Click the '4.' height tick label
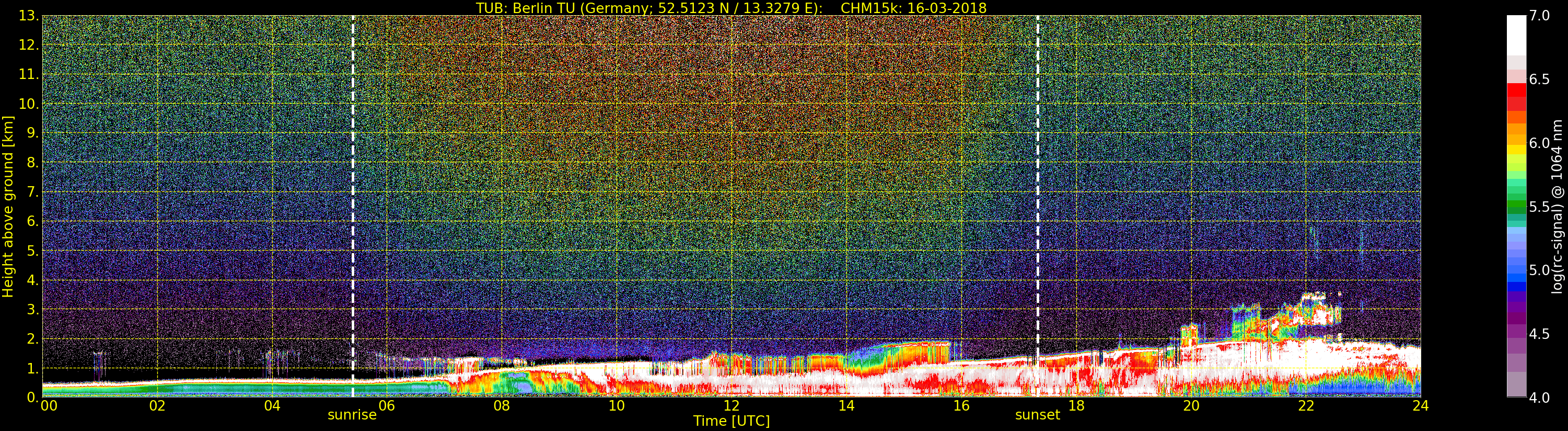The height and width of the screenshot is (431, 1568). tap(33, 280)
